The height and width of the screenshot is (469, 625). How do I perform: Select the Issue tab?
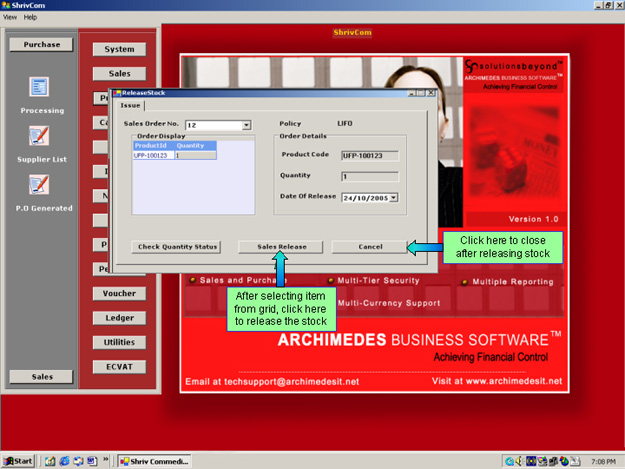(x=131, y=105)
